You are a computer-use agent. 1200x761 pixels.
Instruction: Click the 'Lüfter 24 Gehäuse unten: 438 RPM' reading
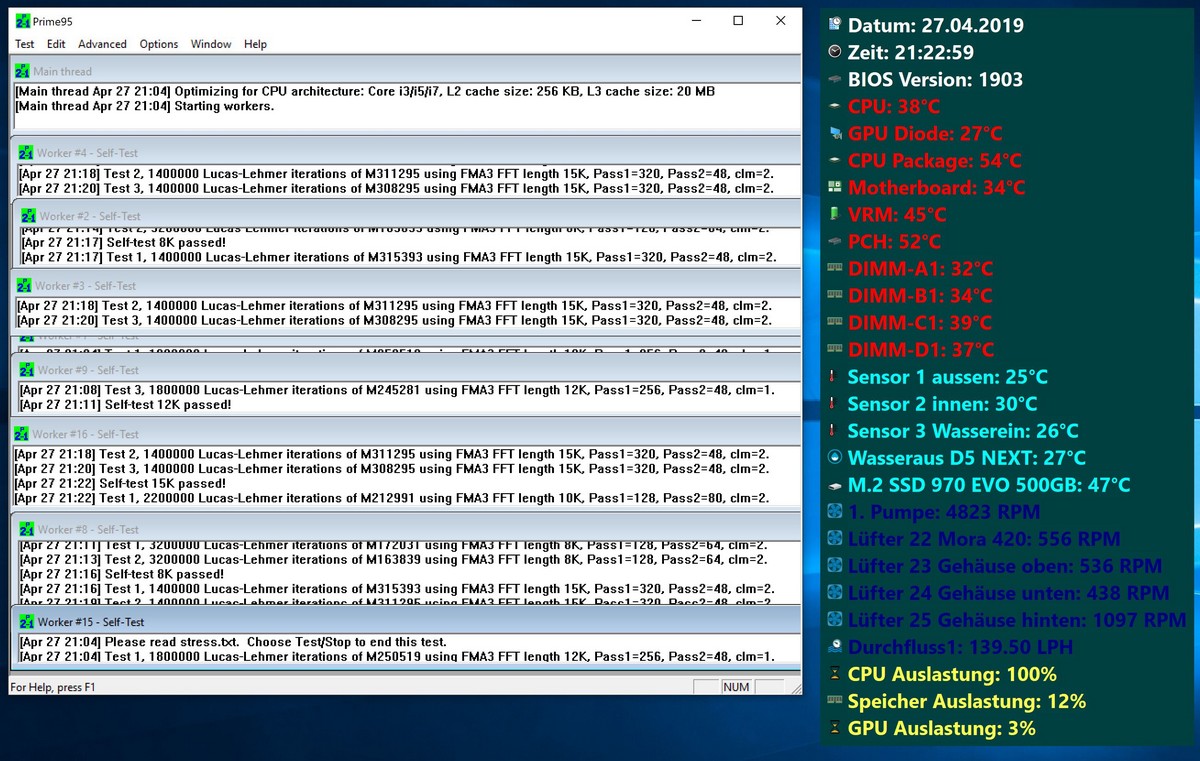1009,592
